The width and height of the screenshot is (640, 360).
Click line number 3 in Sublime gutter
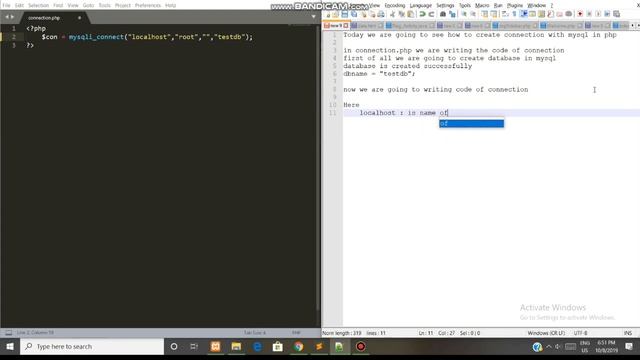point(14,45)
